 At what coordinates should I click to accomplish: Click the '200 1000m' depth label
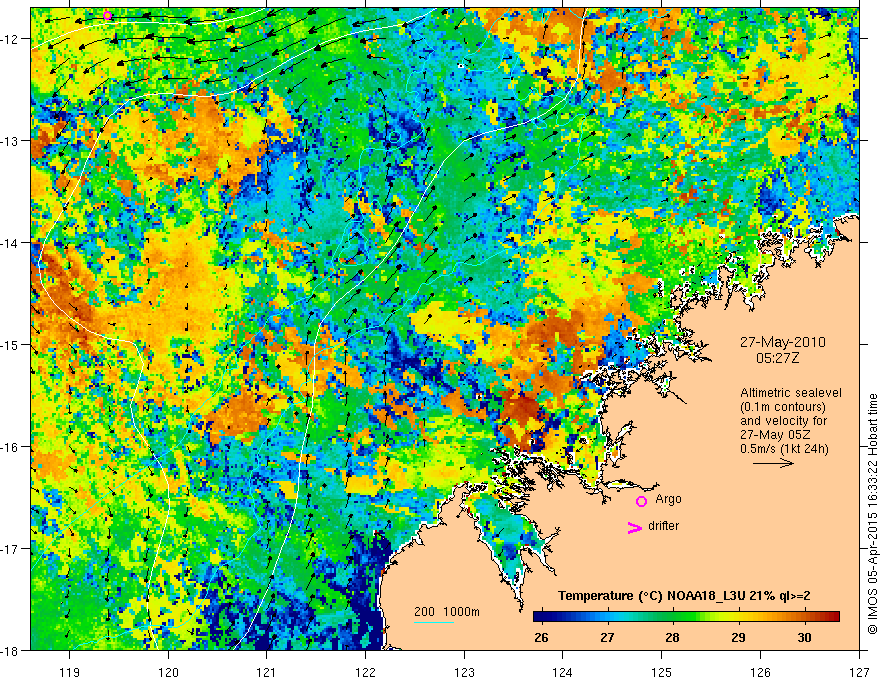(x=447, y=612)
